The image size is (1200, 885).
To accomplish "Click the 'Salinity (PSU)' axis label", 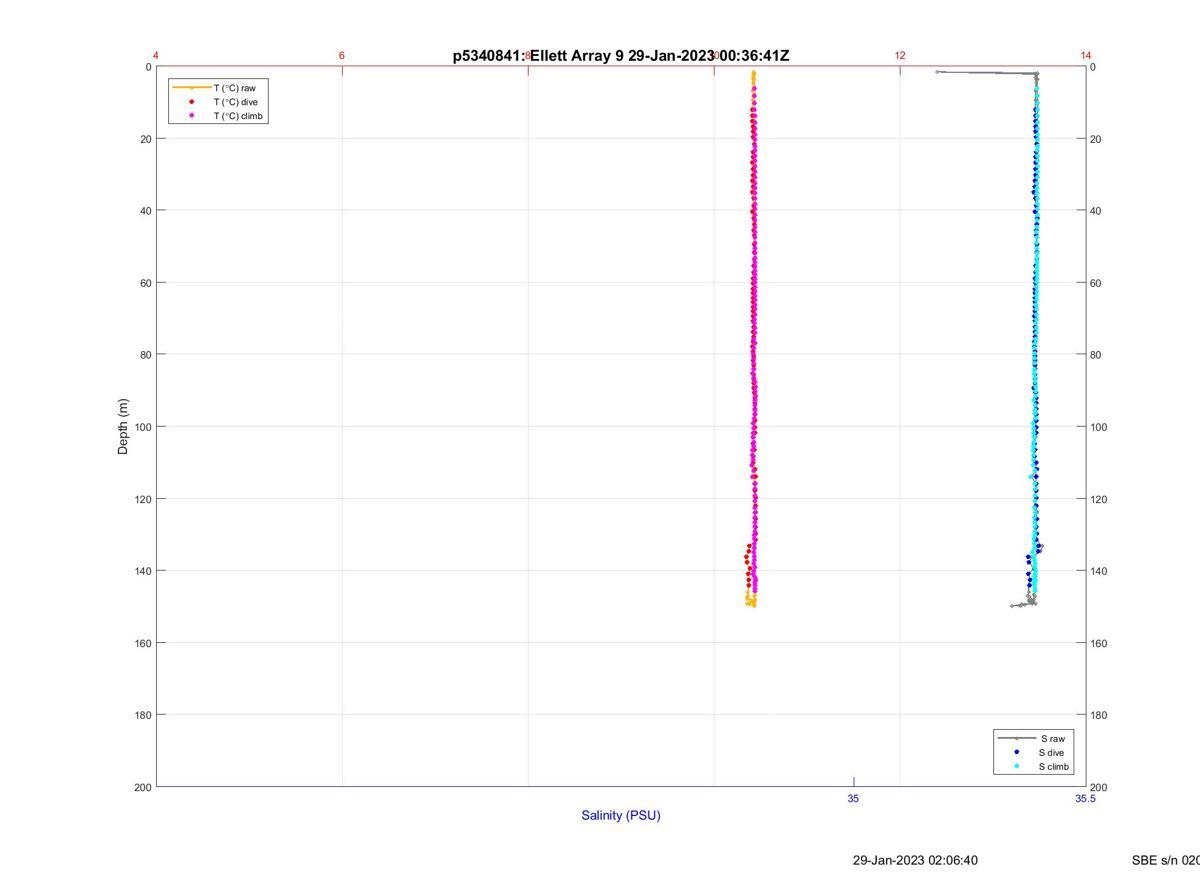I will coord(621,815).
